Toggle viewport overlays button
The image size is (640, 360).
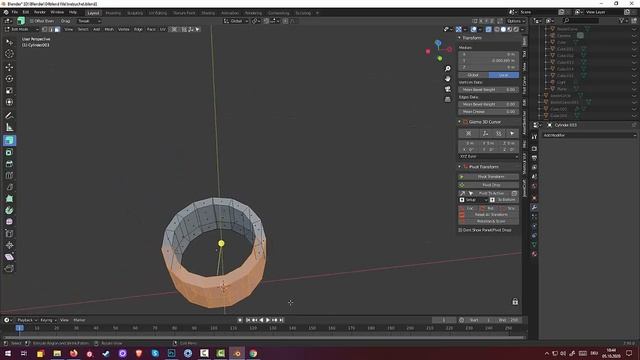(473, 29)
